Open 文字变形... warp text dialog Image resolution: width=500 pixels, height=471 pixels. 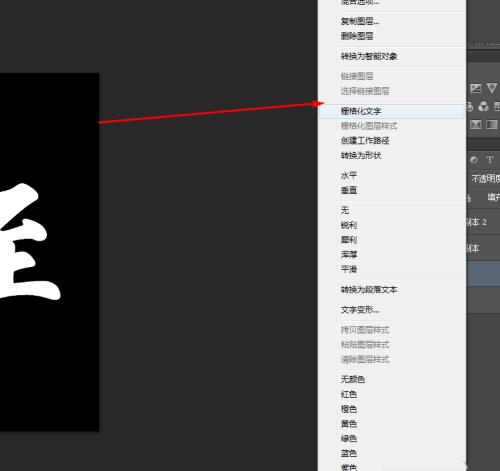[360, 310]
